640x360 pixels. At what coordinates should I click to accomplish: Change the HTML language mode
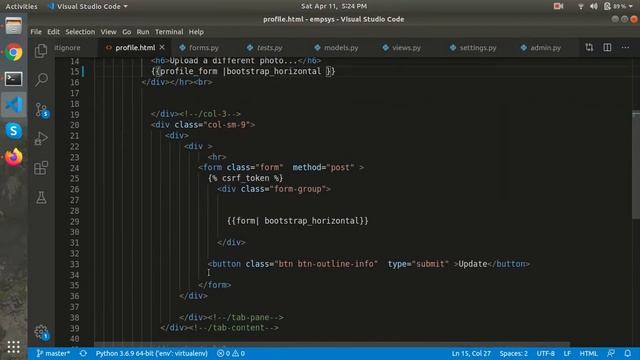tap(588, 353)
